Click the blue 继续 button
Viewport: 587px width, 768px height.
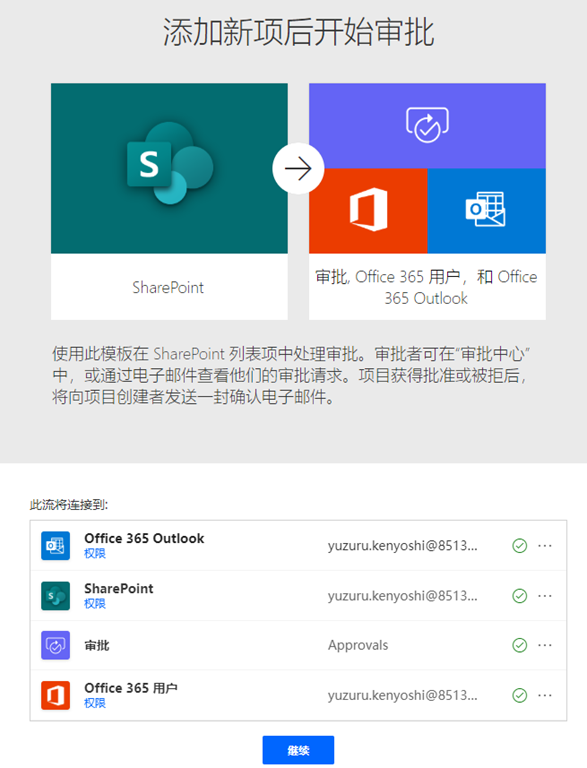(x=298, y=750)
